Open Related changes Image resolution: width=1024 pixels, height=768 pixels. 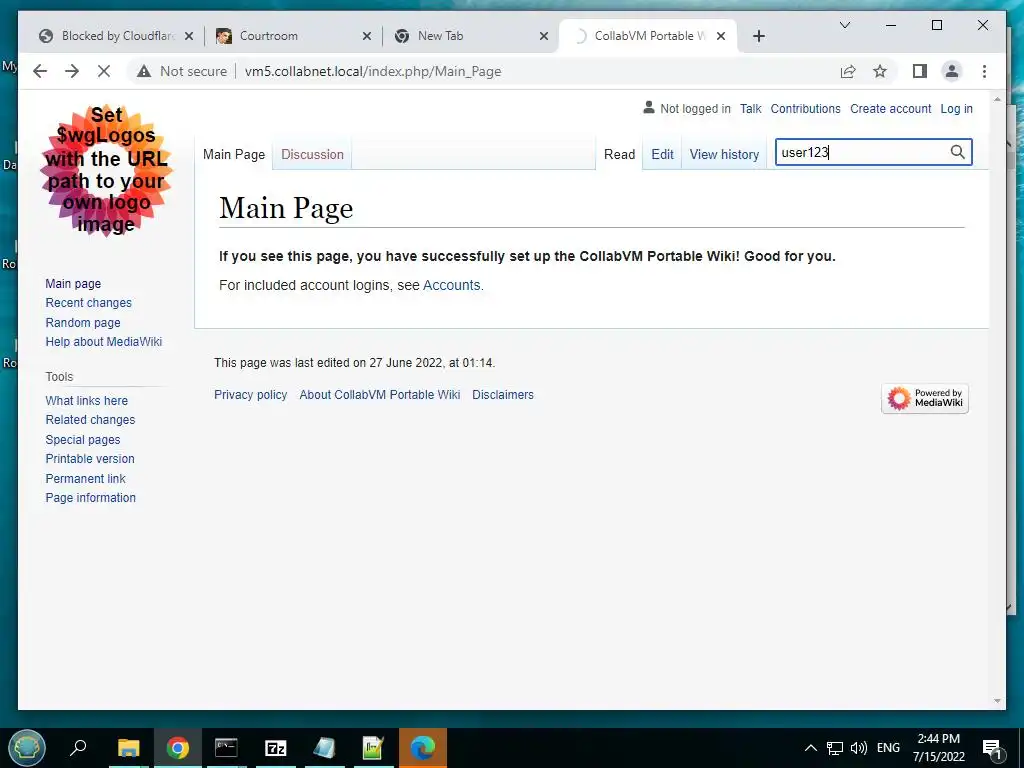click(90, 420)
